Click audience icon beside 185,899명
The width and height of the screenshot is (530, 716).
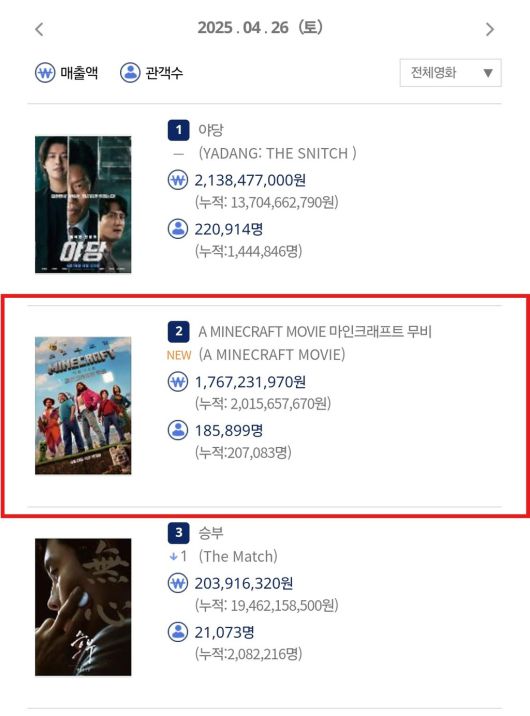coord(178,430)
